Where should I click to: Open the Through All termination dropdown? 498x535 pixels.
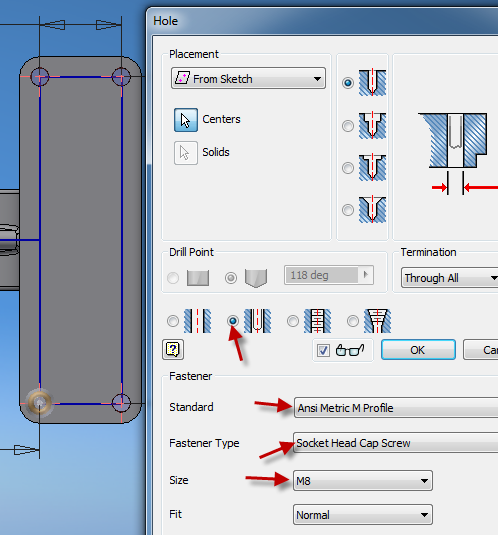pyautogui.click(x=450, y=278)
